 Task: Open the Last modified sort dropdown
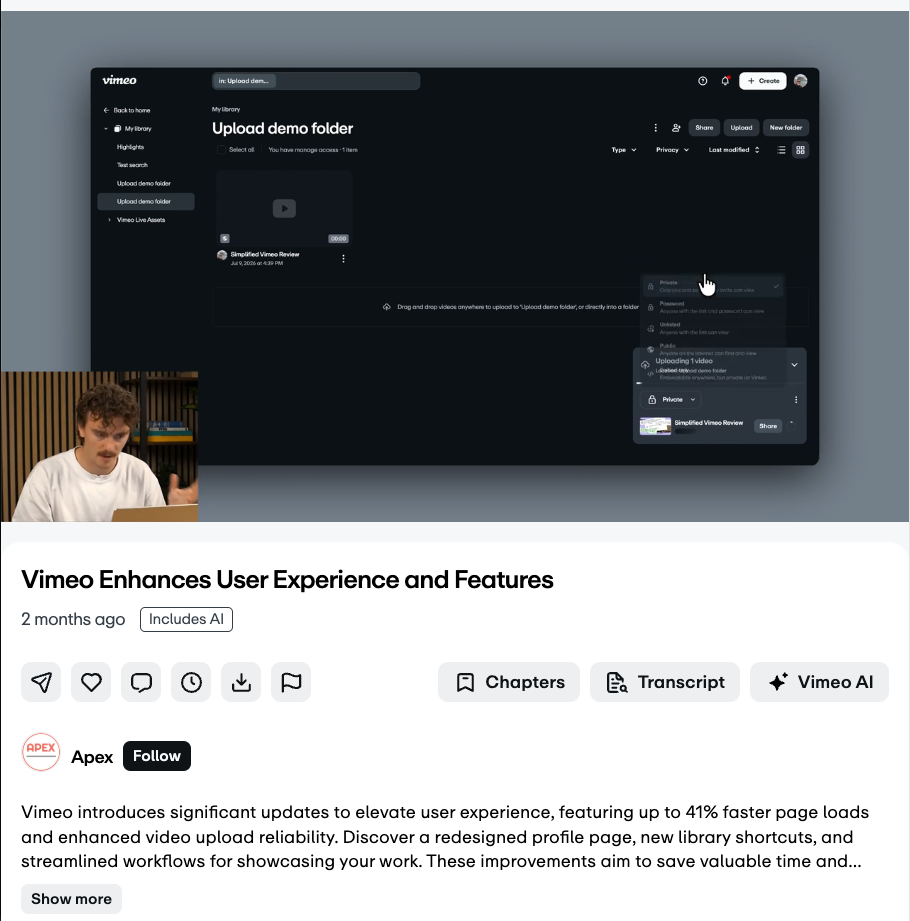click(734, 150)
